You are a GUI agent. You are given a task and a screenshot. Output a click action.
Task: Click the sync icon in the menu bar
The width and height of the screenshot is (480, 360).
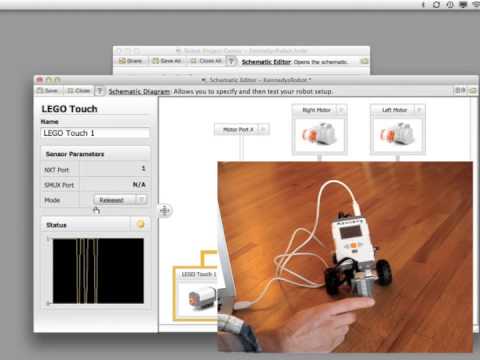[436, 5]
